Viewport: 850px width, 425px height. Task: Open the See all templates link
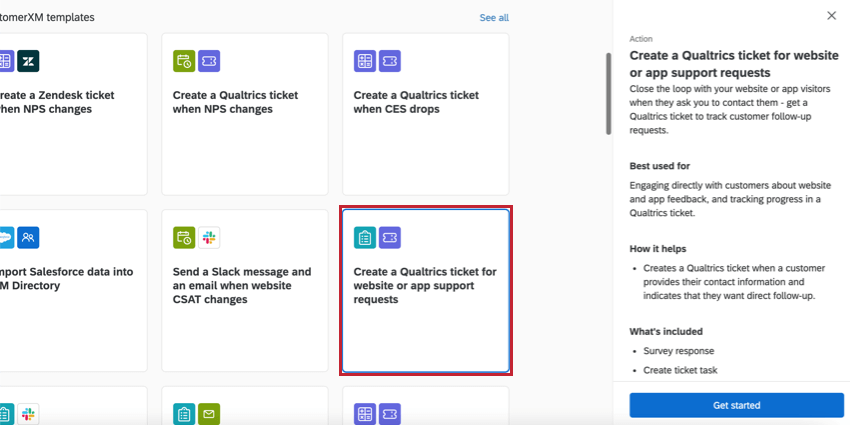pyautogui.click(x=494, y=18)
